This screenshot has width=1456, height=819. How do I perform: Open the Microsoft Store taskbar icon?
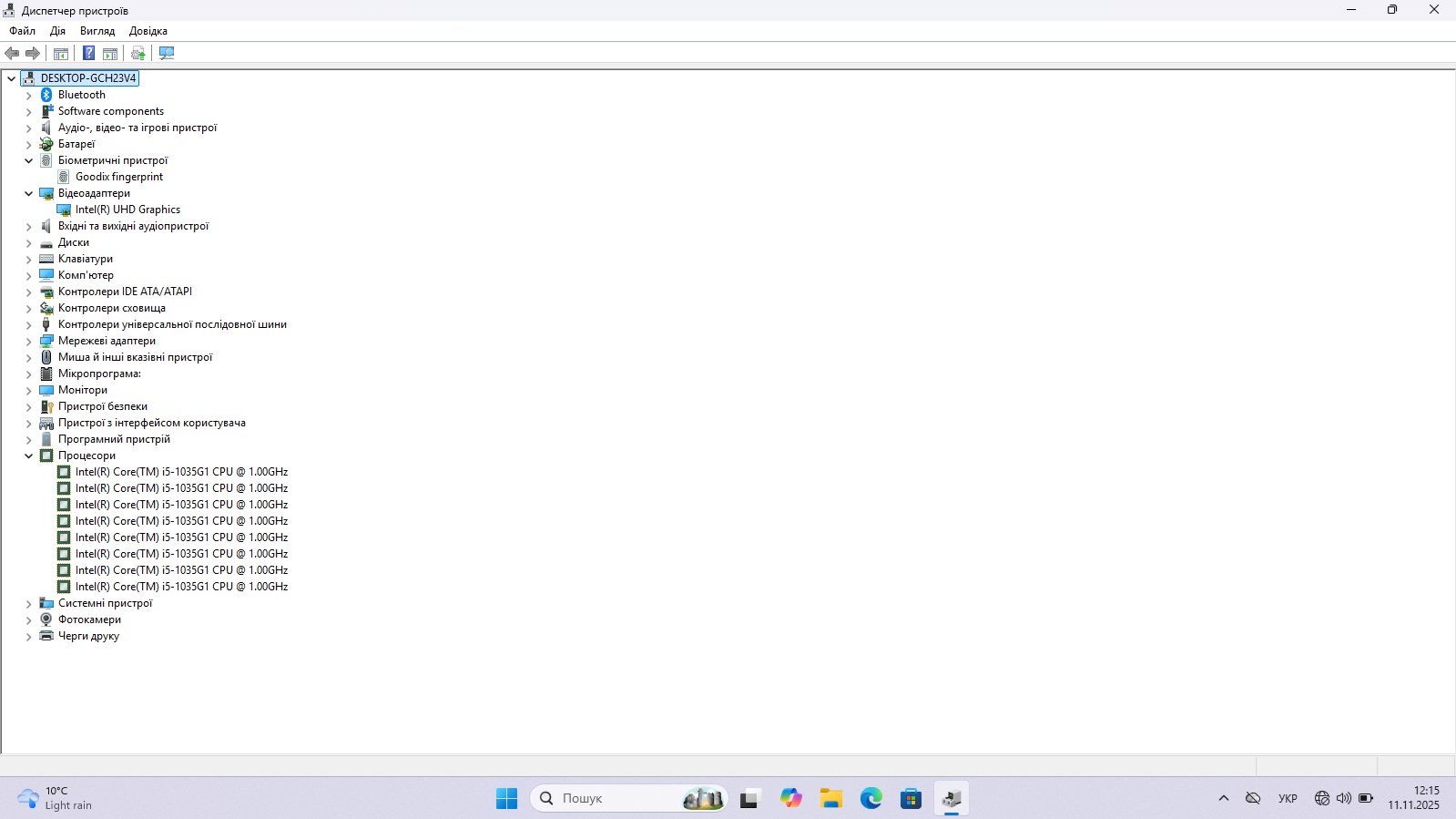click(x=911, y=799)
